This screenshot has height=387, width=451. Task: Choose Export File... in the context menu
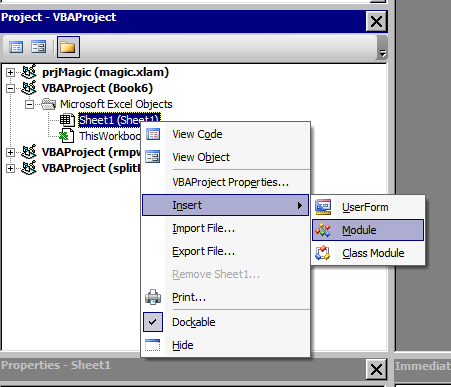tap(203, 251)
